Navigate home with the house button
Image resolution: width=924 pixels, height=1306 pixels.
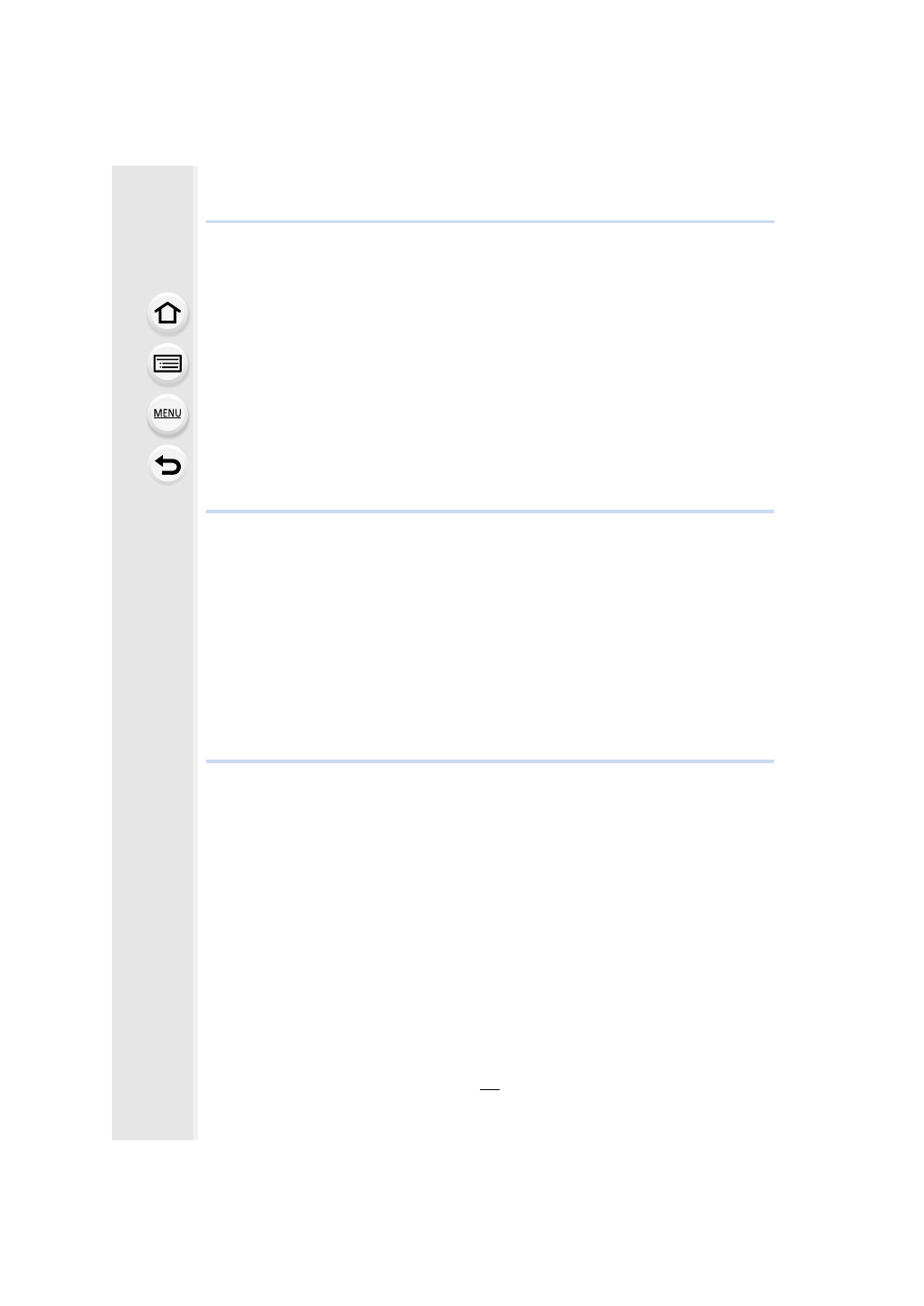coord(167,314)
